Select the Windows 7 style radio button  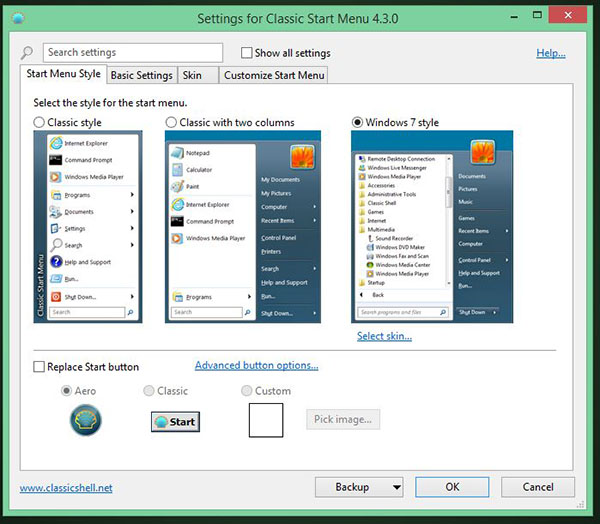click(x=357, y=122)
